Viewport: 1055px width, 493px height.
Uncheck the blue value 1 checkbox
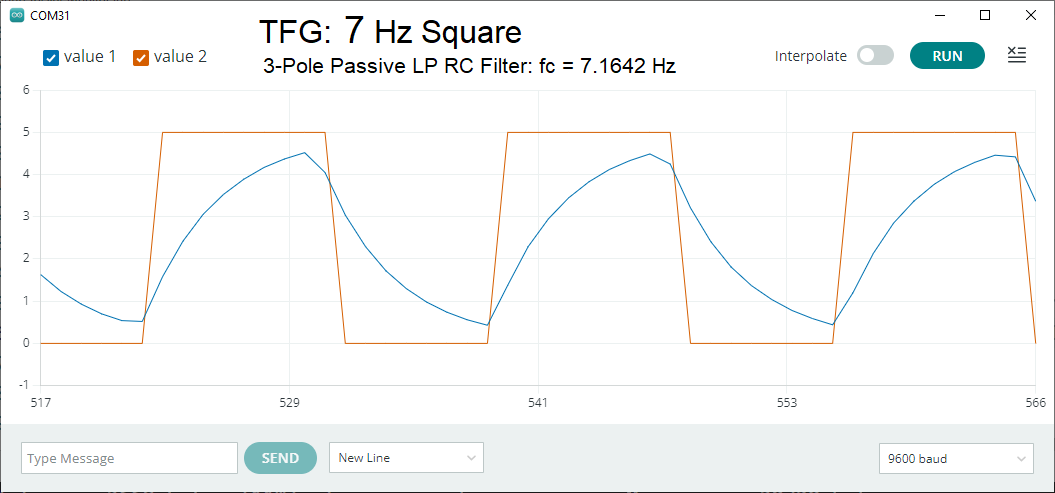(51, 58)
